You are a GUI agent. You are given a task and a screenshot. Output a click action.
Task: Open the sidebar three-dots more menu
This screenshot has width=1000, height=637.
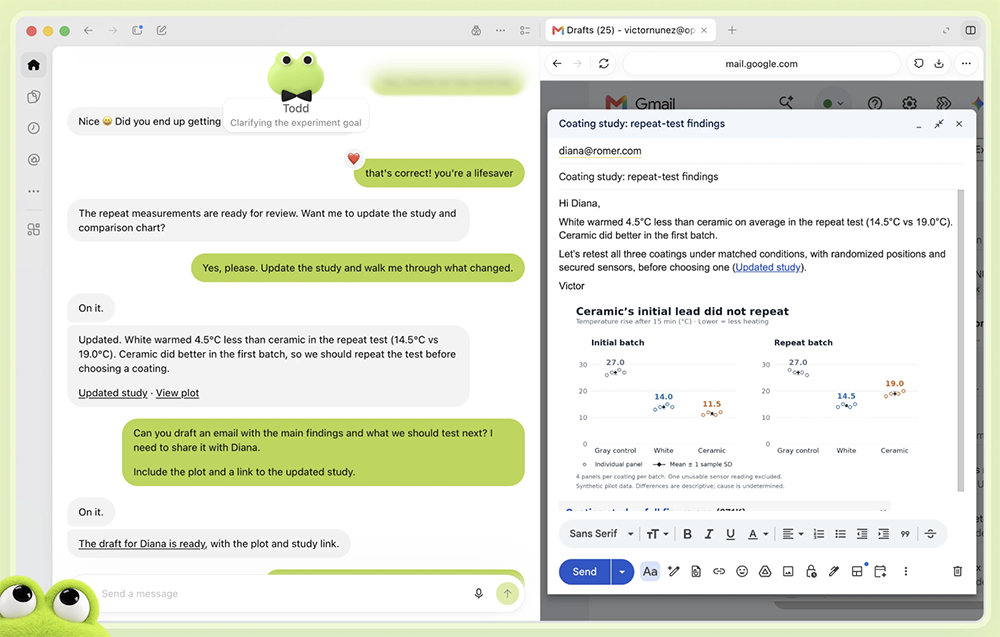[x=34, y=191]
